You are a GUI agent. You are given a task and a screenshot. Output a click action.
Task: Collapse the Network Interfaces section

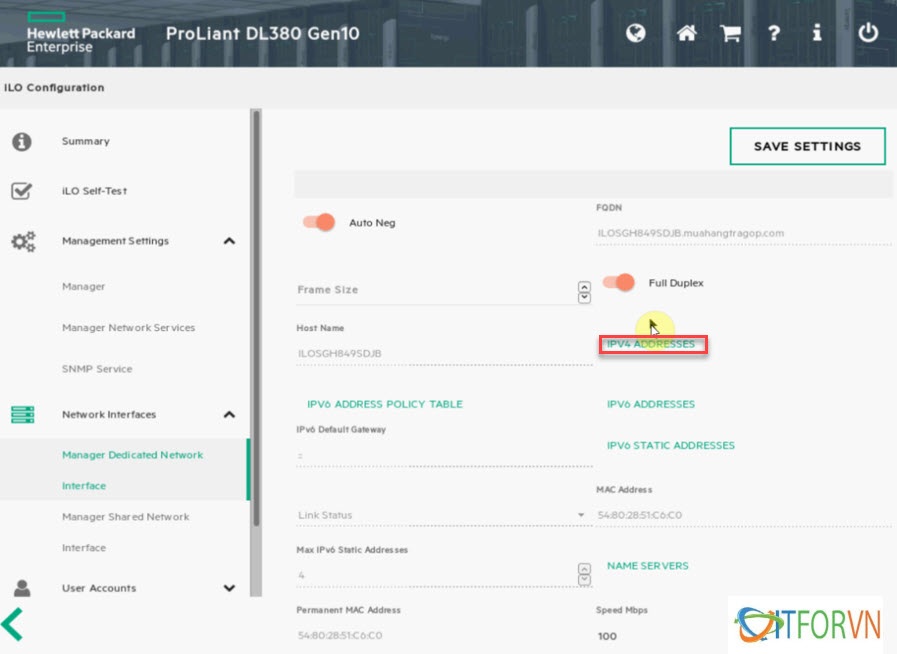click(229, 415)
